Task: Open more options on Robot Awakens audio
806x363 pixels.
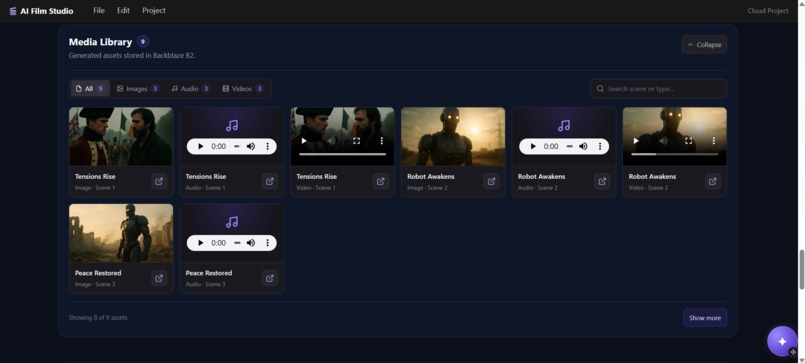Action: pos(599,147)
